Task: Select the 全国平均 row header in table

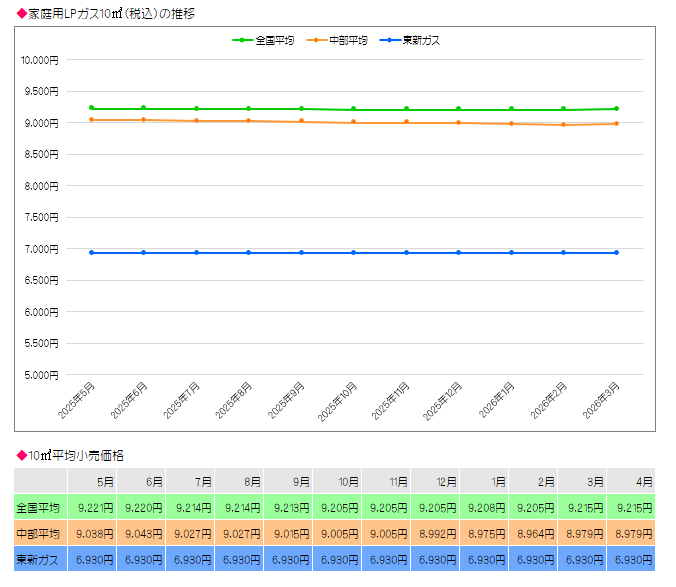Action: pos(40,507)
